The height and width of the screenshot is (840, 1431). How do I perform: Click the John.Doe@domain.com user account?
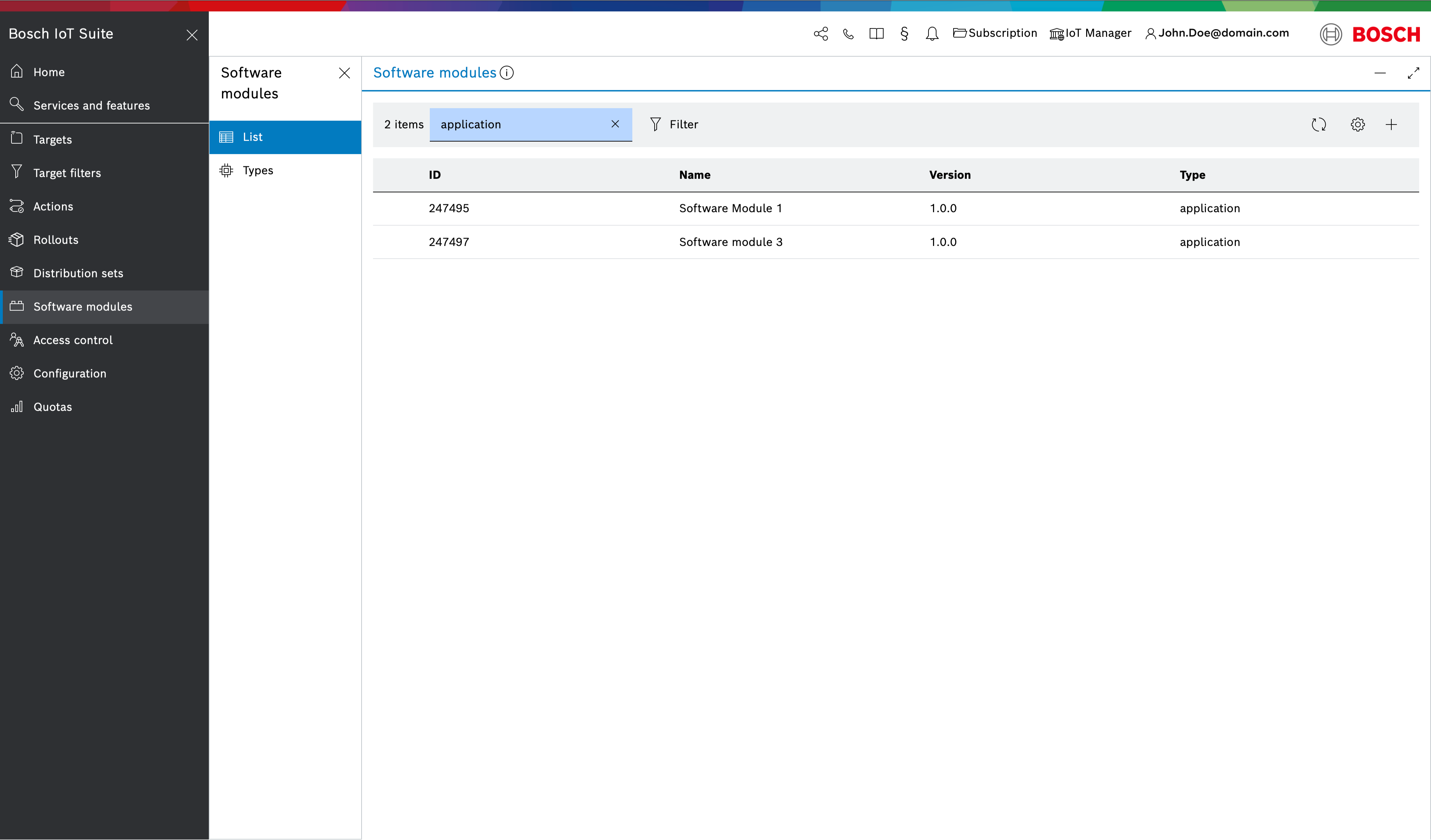[1217, 33]
